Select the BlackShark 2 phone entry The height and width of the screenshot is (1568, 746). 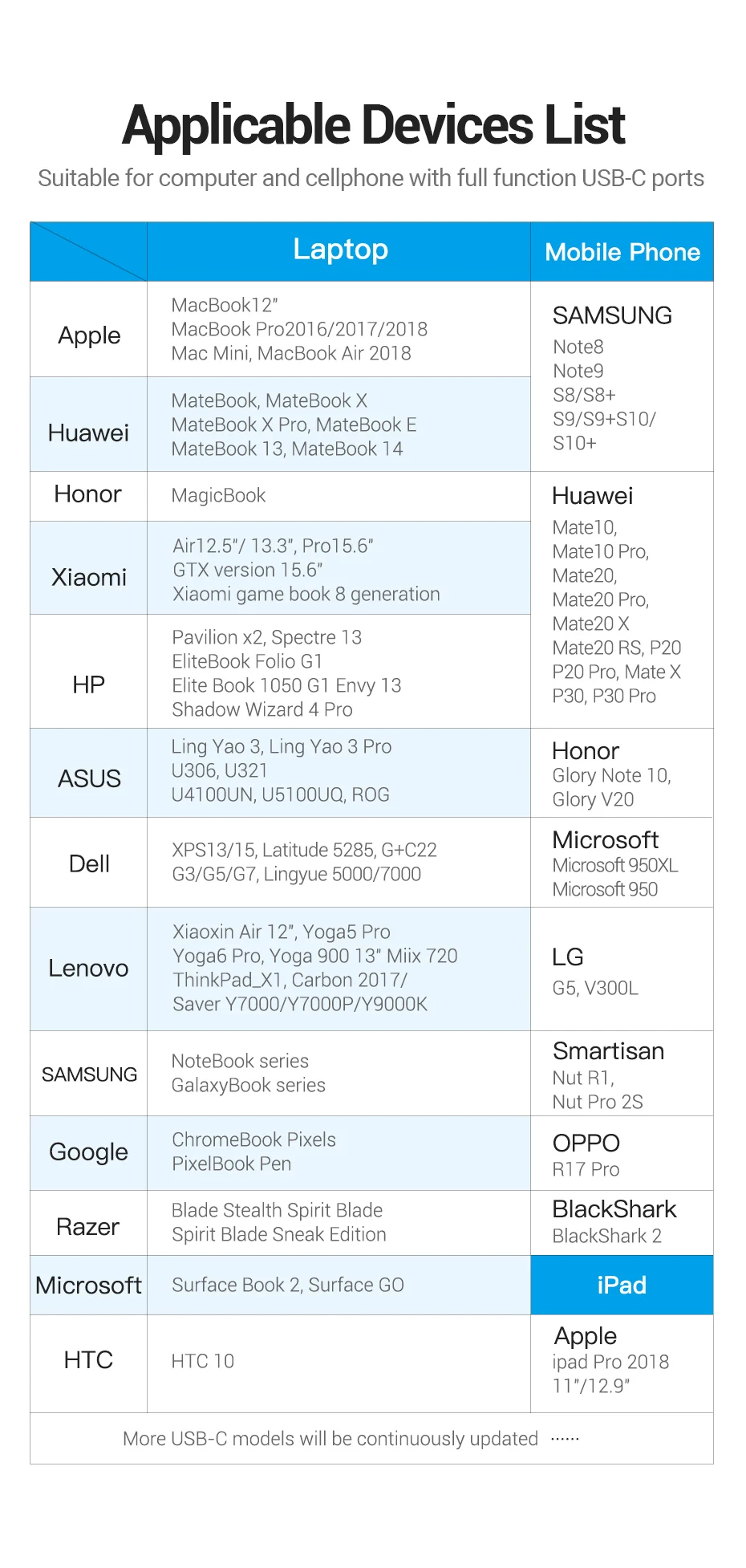click(607, 1236)
